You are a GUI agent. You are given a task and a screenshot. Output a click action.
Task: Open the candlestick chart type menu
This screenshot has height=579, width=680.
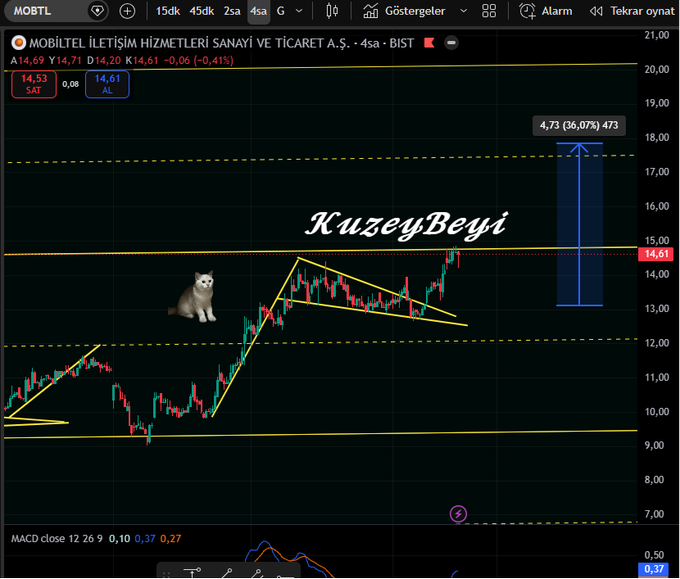coord(332,11)
